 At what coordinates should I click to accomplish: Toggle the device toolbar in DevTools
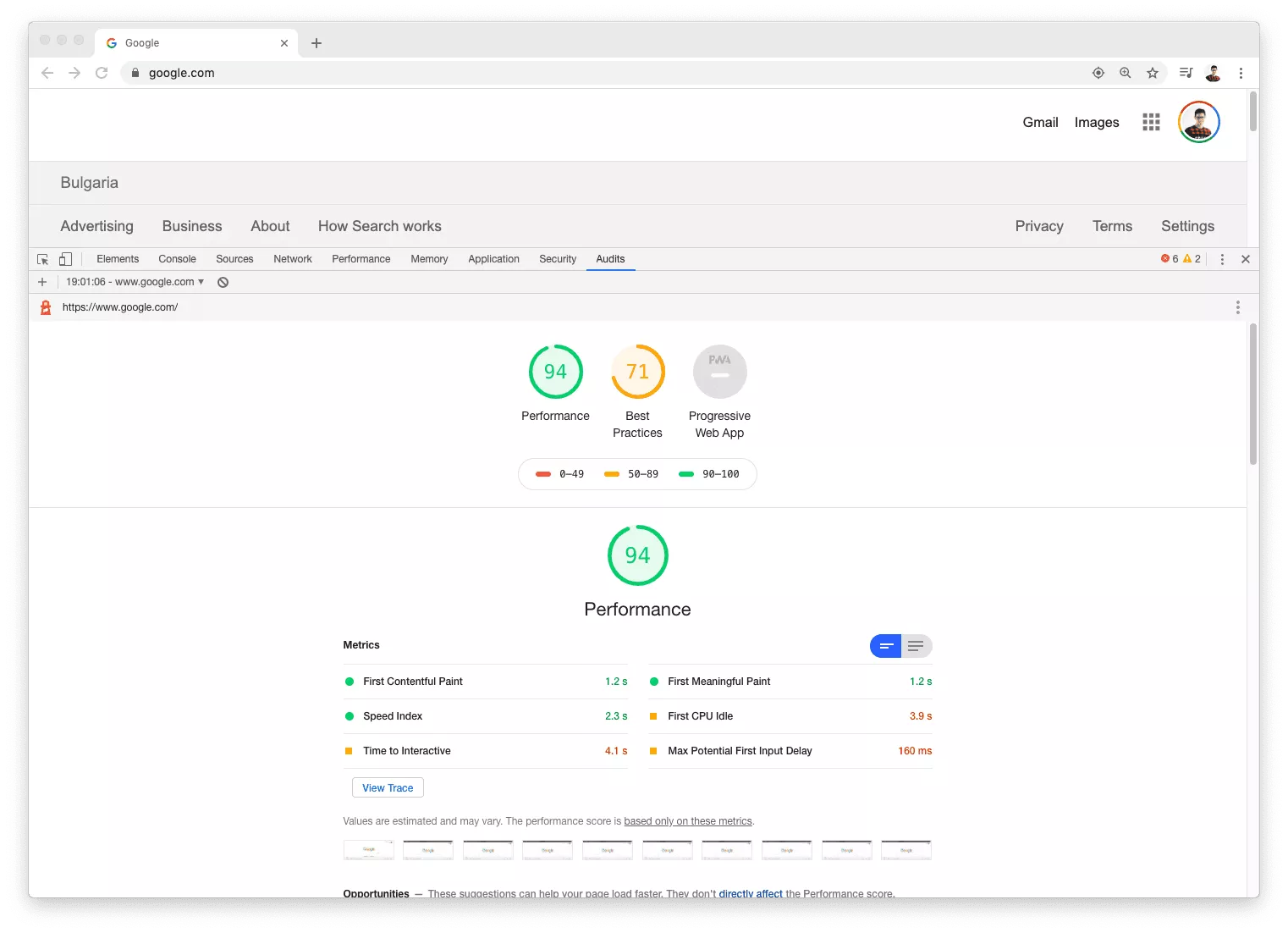65,259
